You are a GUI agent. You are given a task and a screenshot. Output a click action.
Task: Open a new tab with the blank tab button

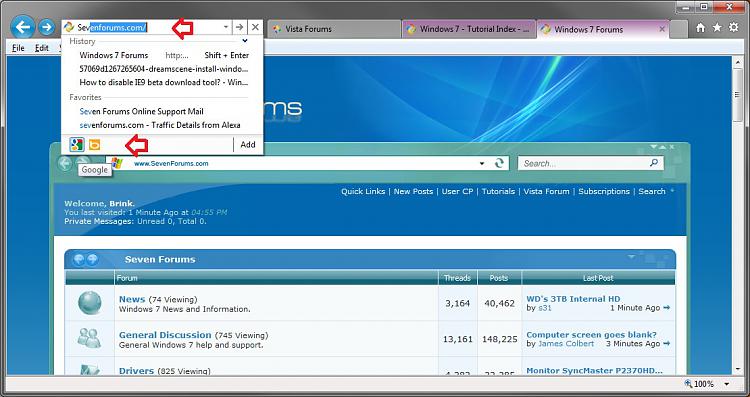click(678, 29)
